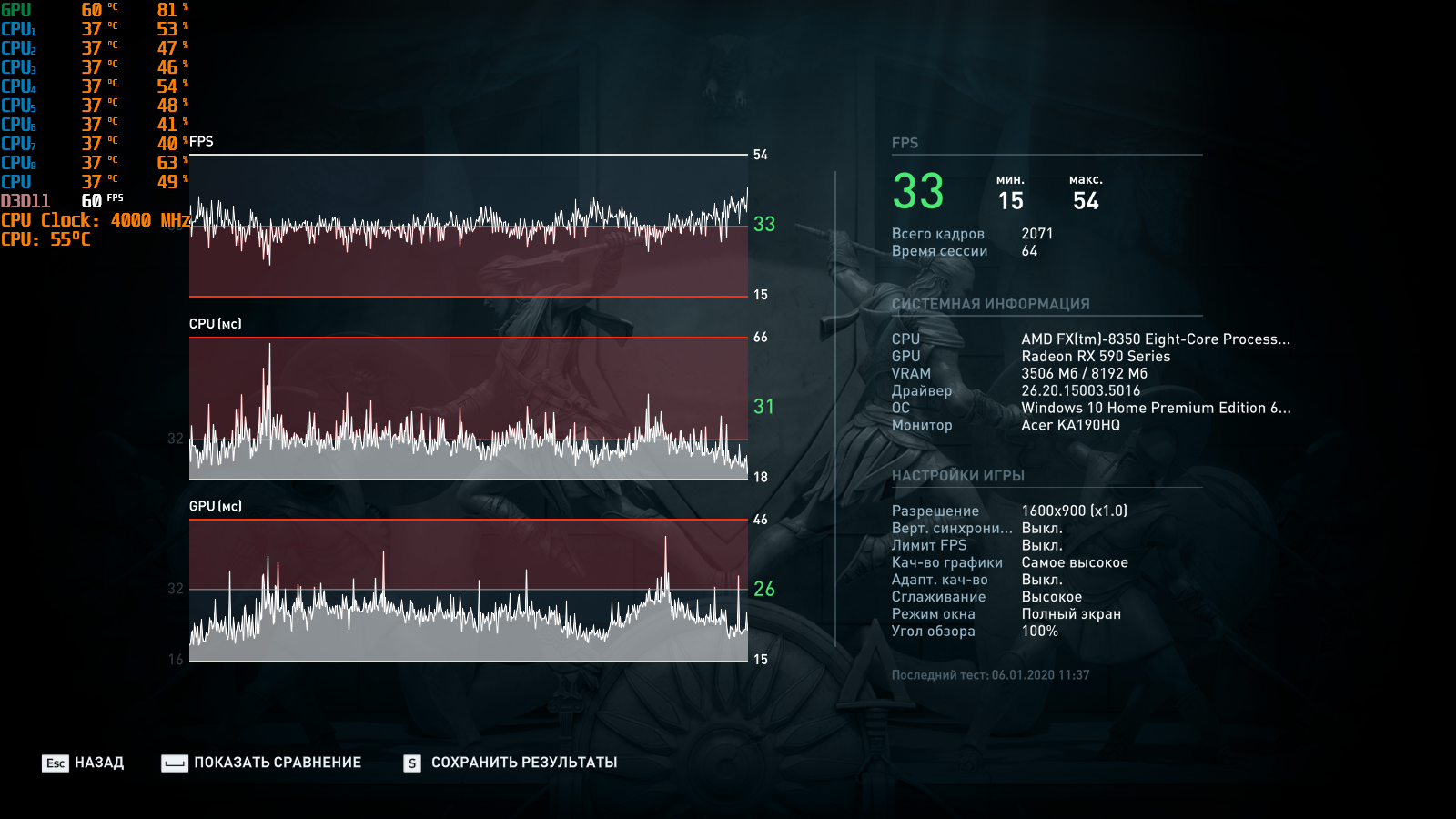Click the green overlay "GPU" label
Screen dimensions: 1456x819
(16, 10)
